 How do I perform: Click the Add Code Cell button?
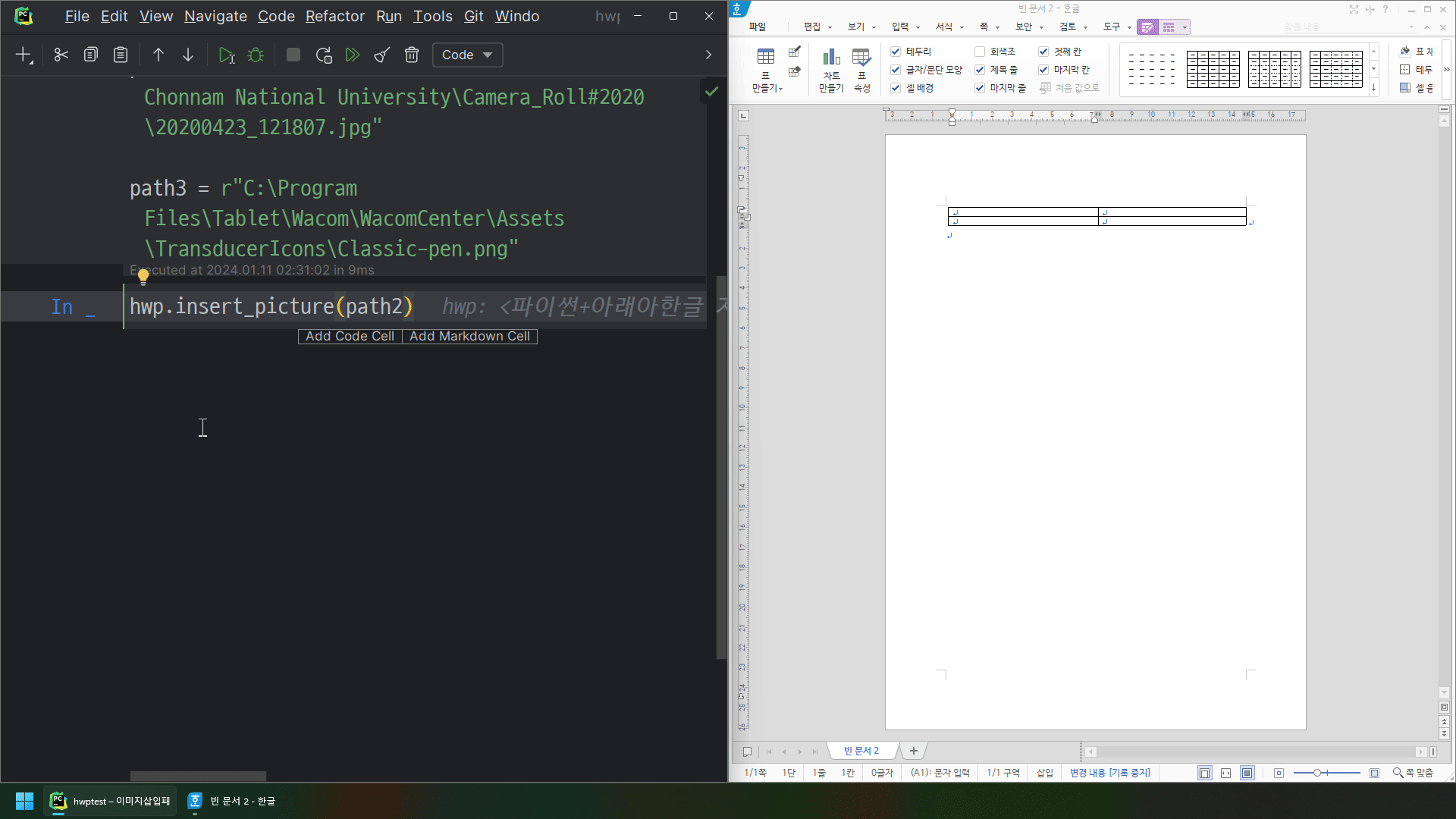point(350,336)
